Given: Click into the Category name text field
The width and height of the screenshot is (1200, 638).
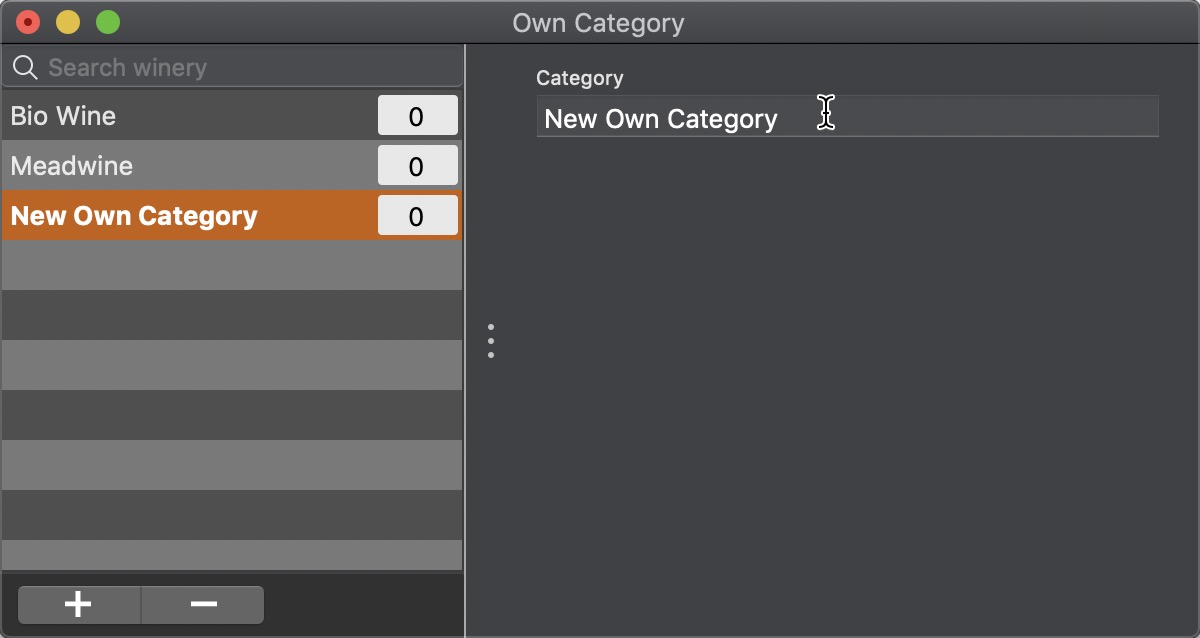Looking at the screenshot, I should 847,117.
